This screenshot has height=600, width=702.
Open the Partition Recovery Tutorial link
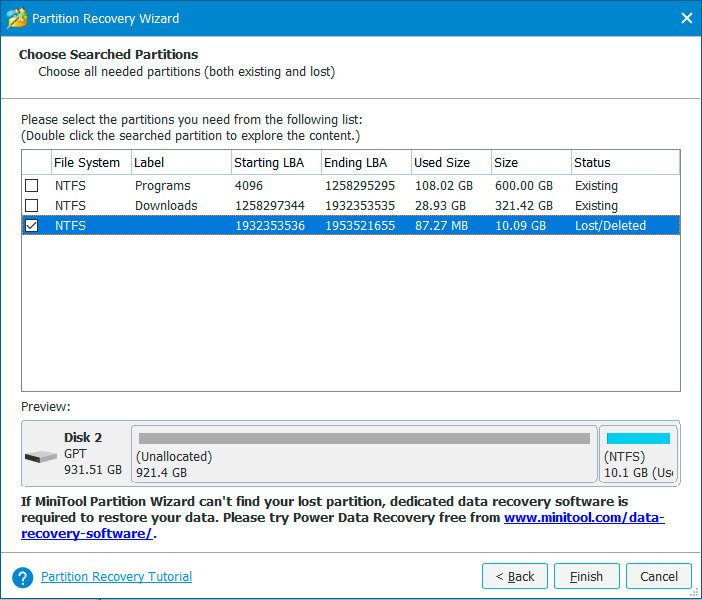[x=116, y=577]
